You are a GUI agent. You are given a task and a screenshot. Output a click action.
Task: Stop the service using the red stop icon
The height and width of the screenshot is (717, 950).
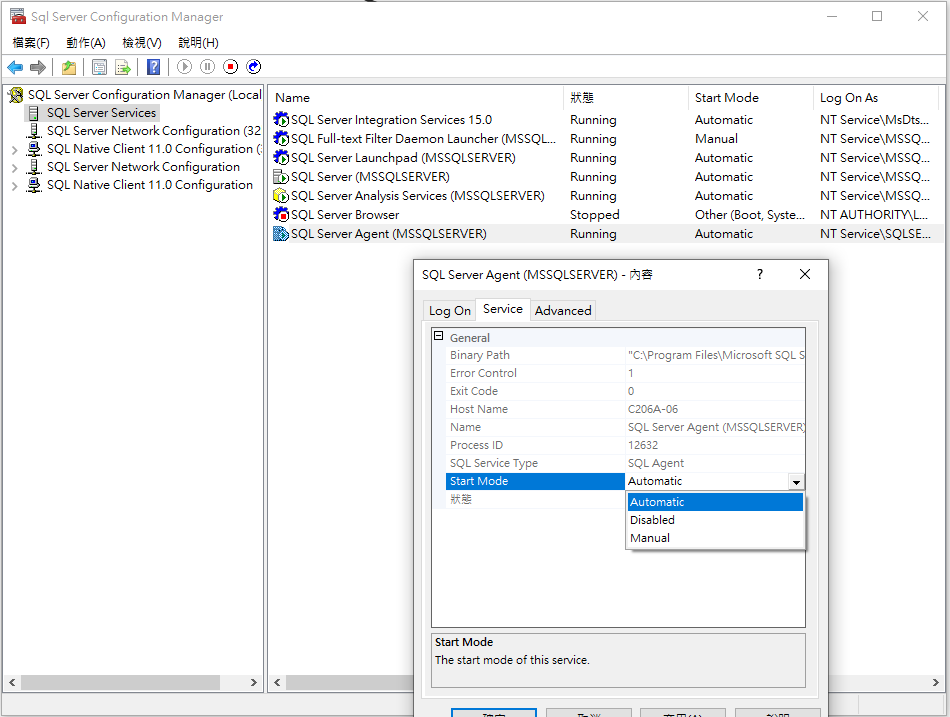230,67
